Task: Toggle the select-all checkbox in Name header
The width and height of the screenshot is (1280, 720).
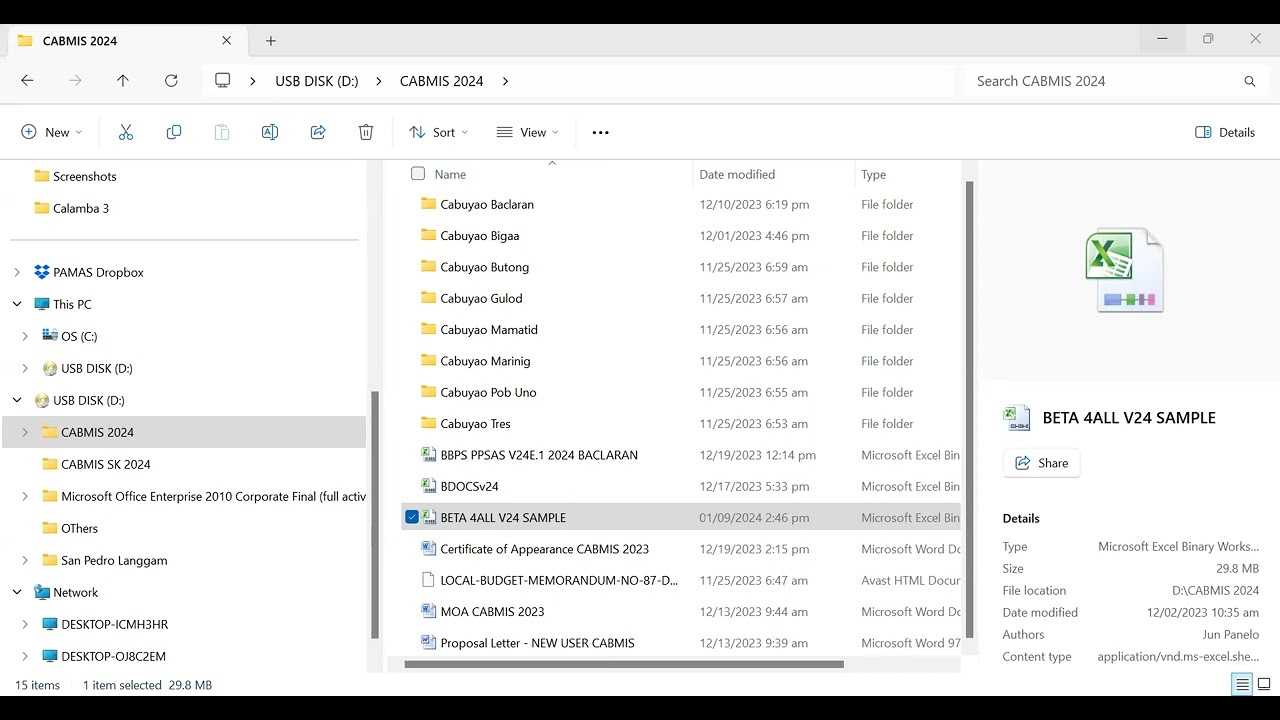Action: point(418,174)
